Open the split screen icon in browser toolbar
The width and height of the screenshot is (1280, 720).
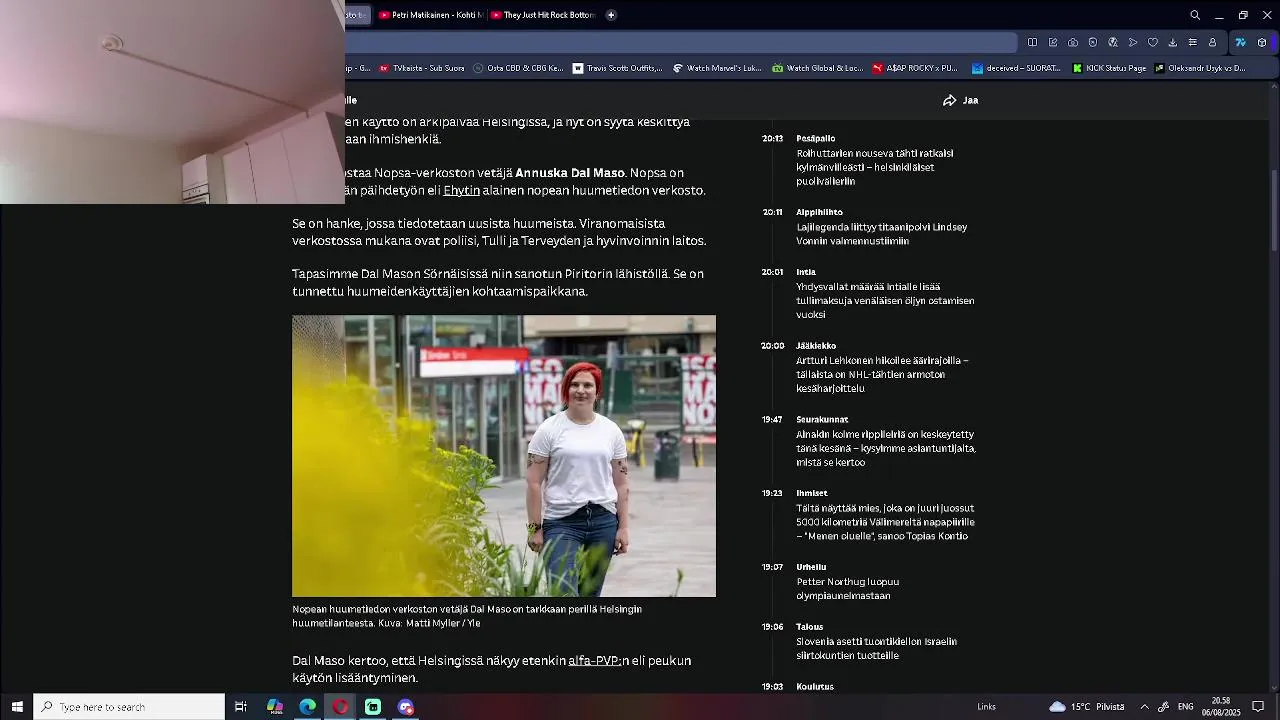(1032, 42)
